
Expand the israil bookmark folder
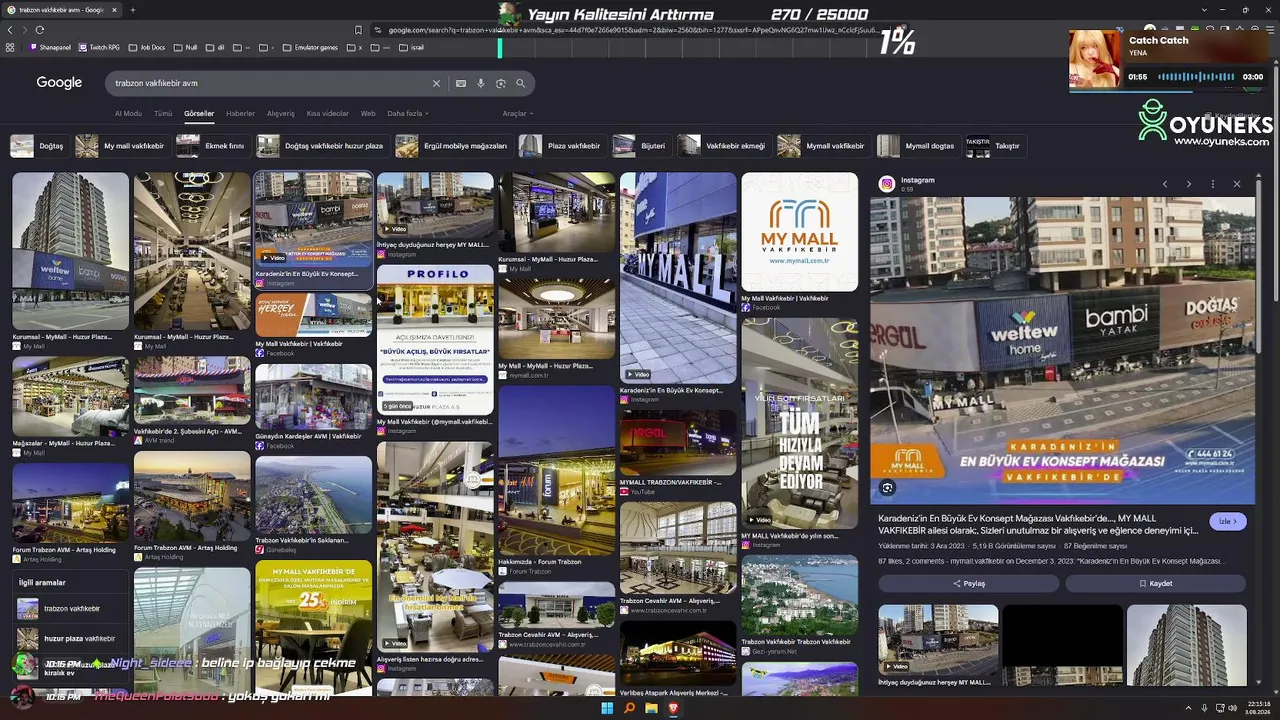pos(412,47)
